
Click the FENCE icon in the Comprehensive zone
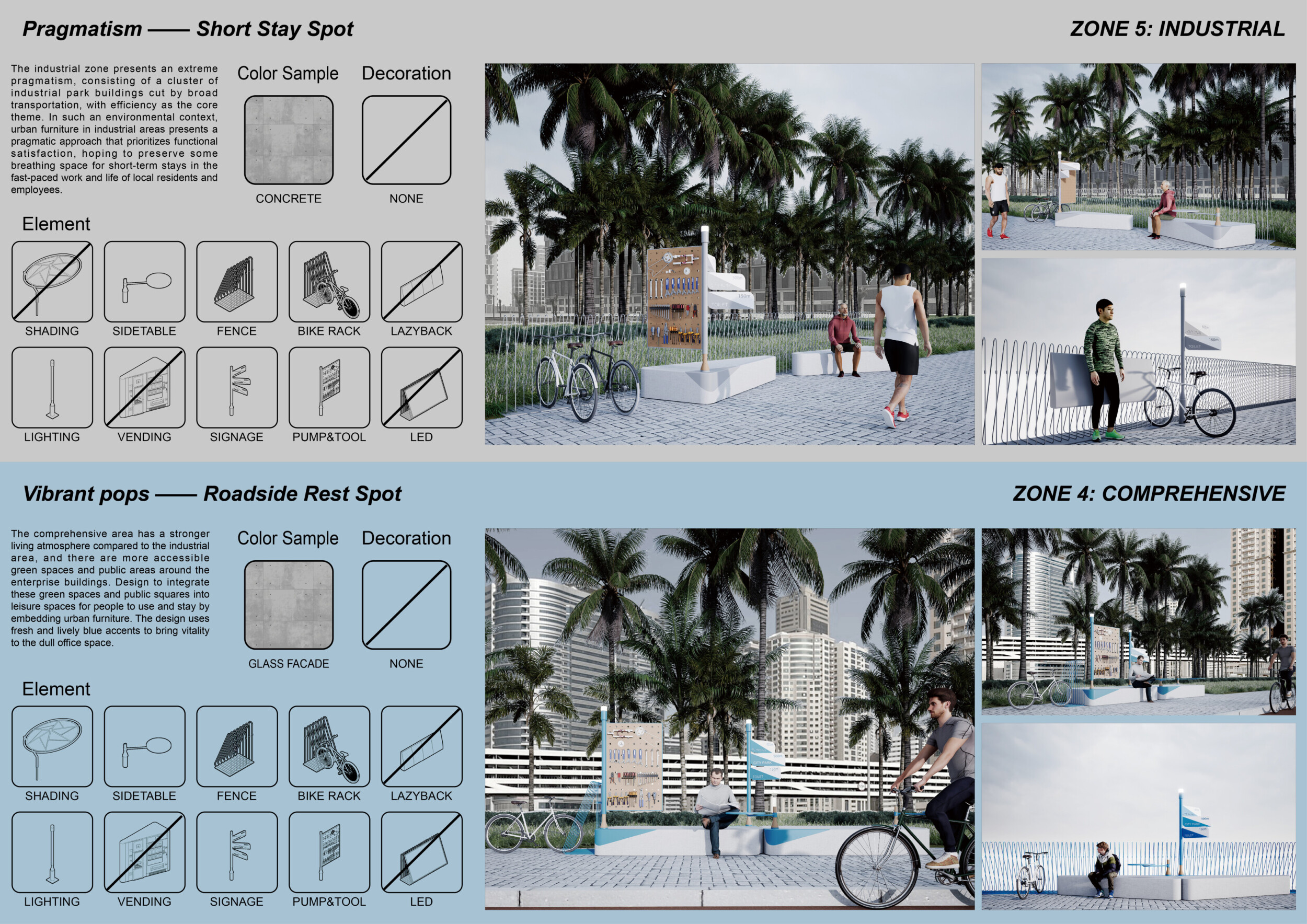tap(237, 746)
